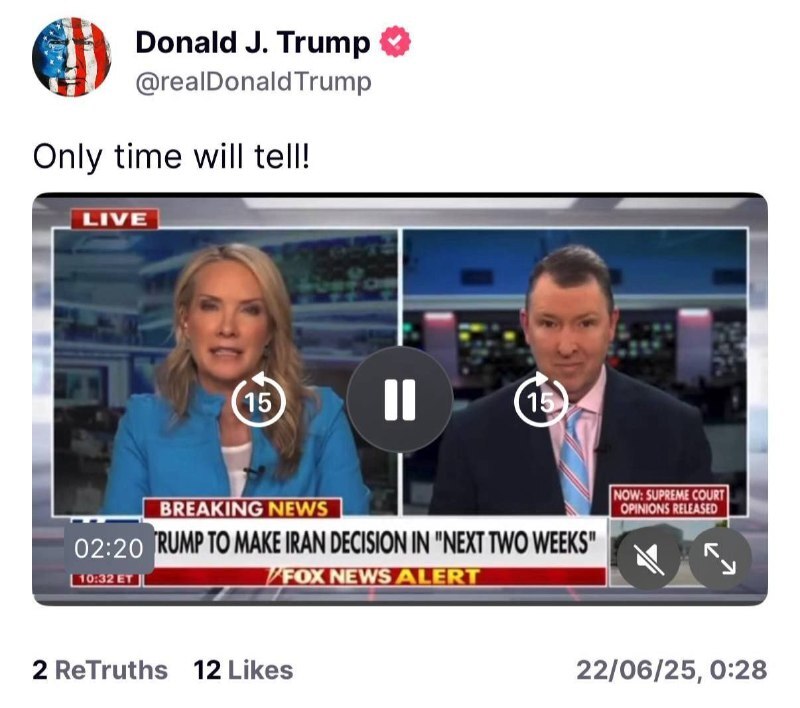Viewport: 800px width, 708px height.
Task: Open @realDonaldTrump handle link
Action: [x=253, y=82]
